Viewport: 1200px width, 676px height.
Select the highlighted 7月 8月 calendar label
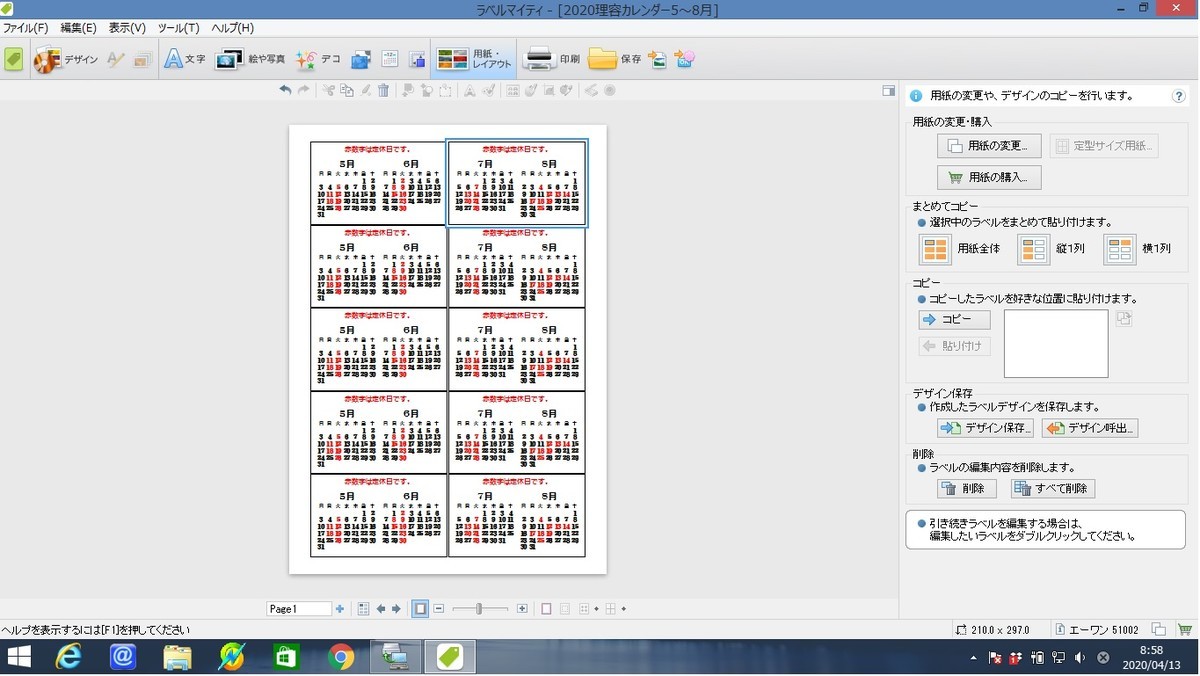(516, 183)
